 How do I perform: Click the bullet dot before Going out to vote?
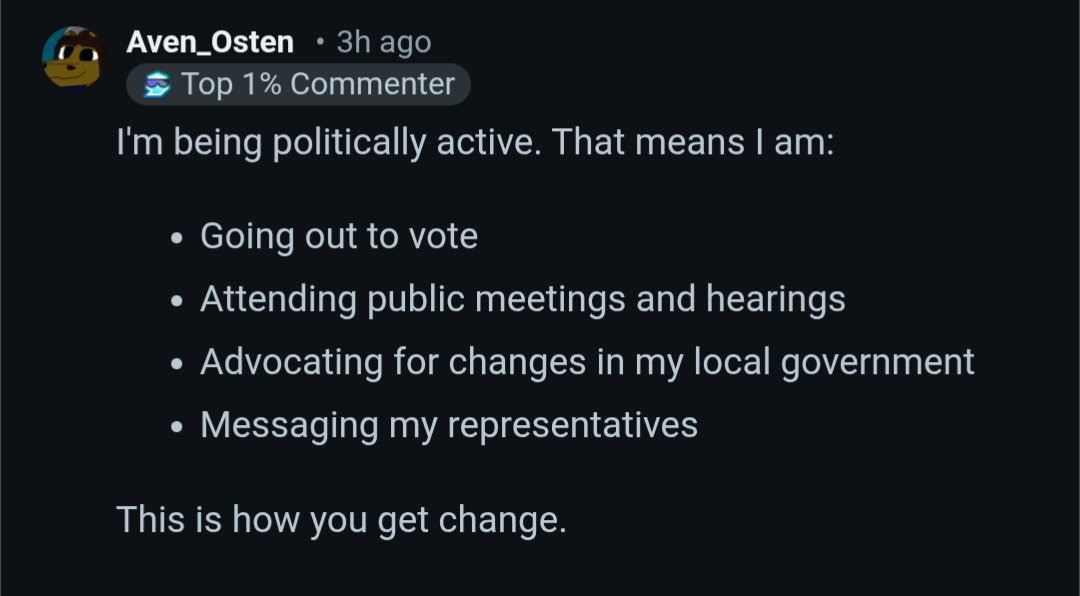(177, 240)
